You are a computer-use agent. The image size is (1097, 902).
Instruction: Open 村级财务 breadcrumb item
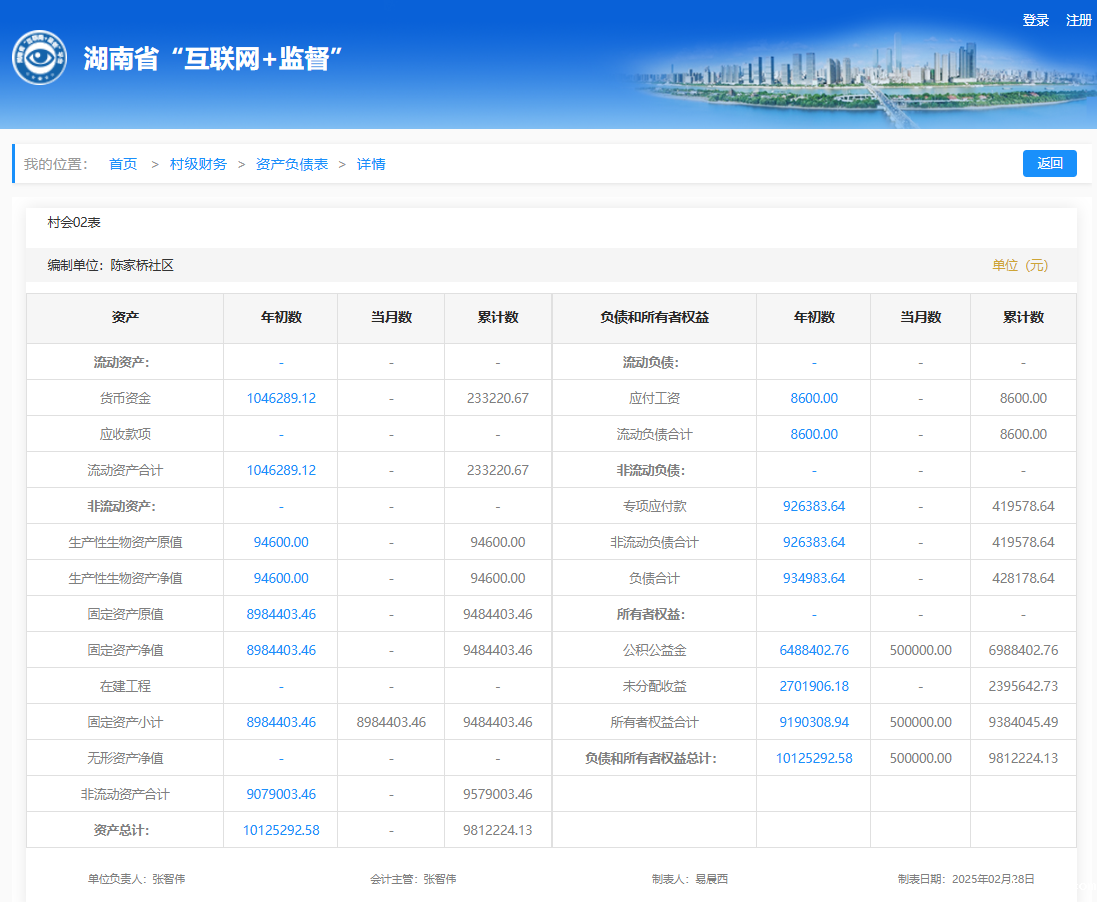point(198,164)
